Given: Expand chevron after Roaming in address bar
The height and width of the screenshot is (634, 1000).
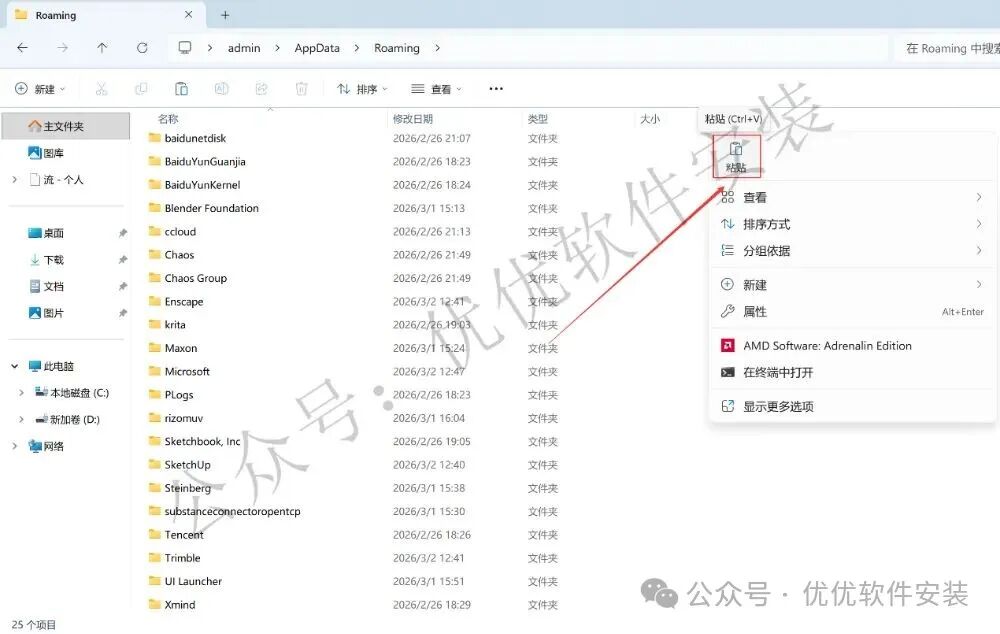Looking at the screenshot, I should [438, 48].
